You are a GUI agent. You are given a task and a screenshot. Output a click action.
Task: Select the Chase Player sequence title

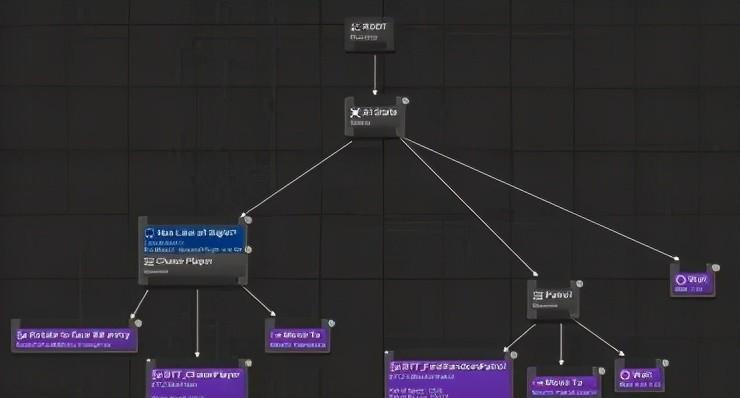[x=184, y=261]
